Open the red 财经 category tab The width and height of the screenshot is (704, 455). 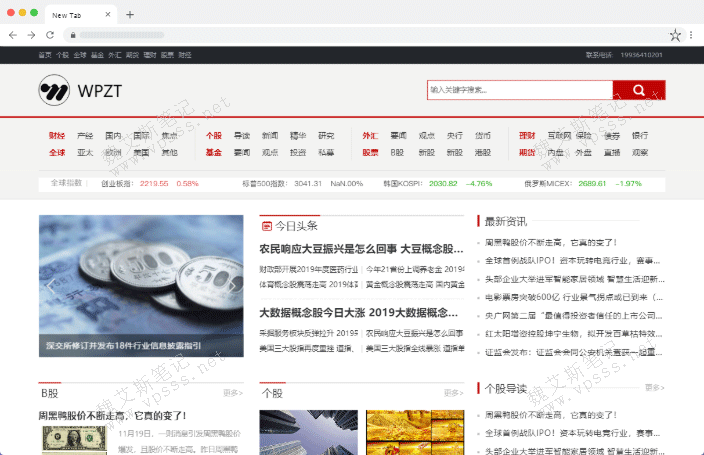click(x=56, y=135)
